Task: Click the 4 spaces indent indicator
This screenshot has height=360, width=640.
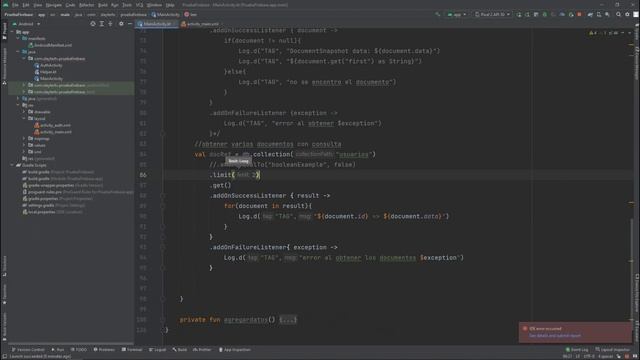Action: pos(606,356)
